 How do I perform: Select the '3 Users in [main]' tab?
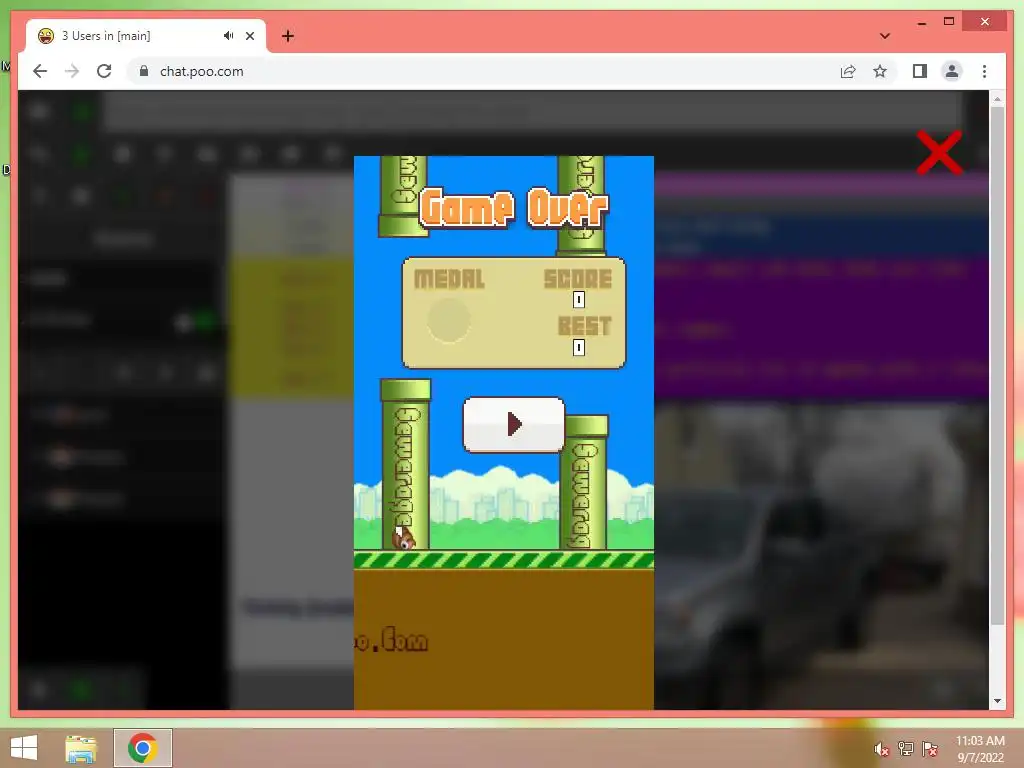pos(145,36)
